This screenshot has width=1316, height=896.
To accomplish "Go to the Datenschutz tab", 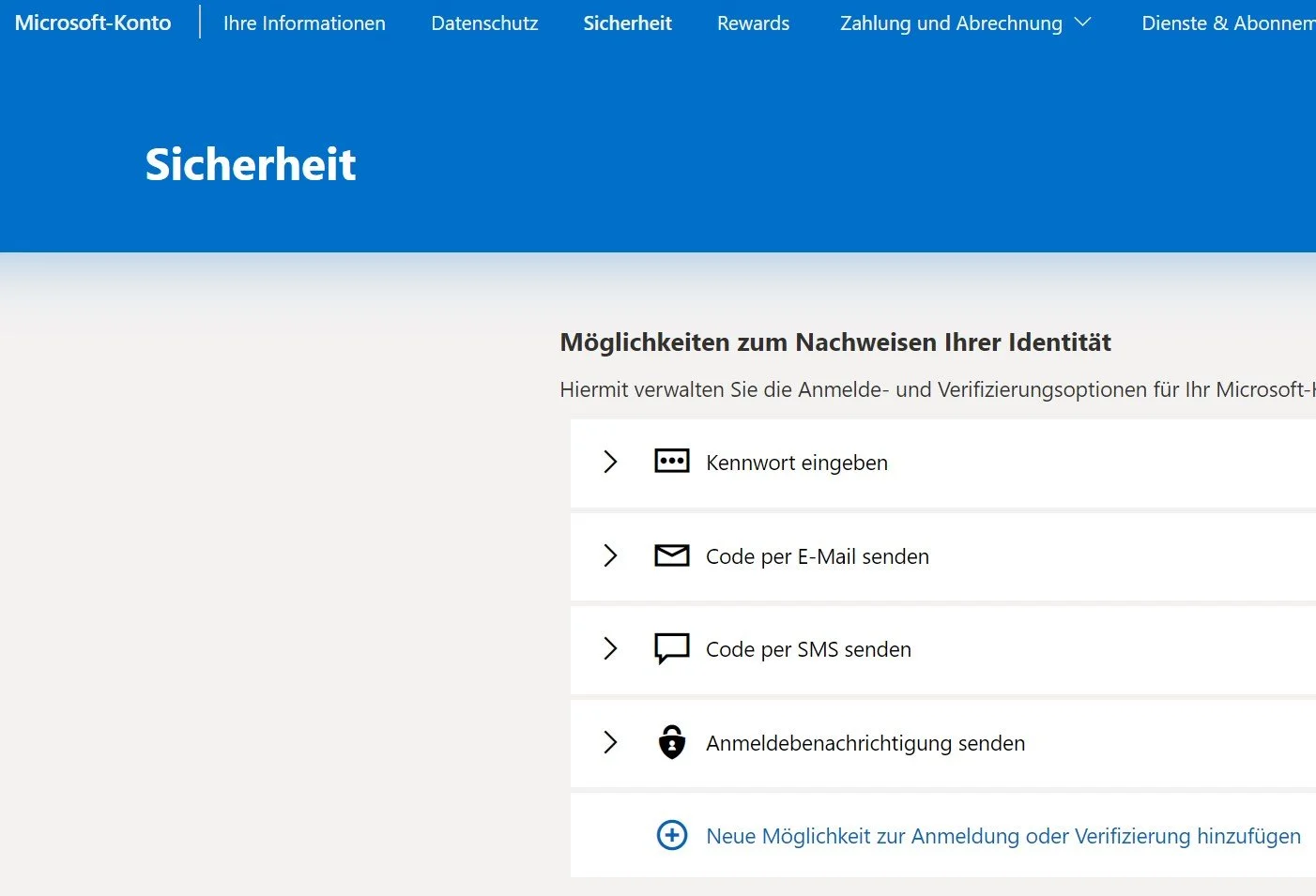I will pyautogui.click(x=484, y=23).
